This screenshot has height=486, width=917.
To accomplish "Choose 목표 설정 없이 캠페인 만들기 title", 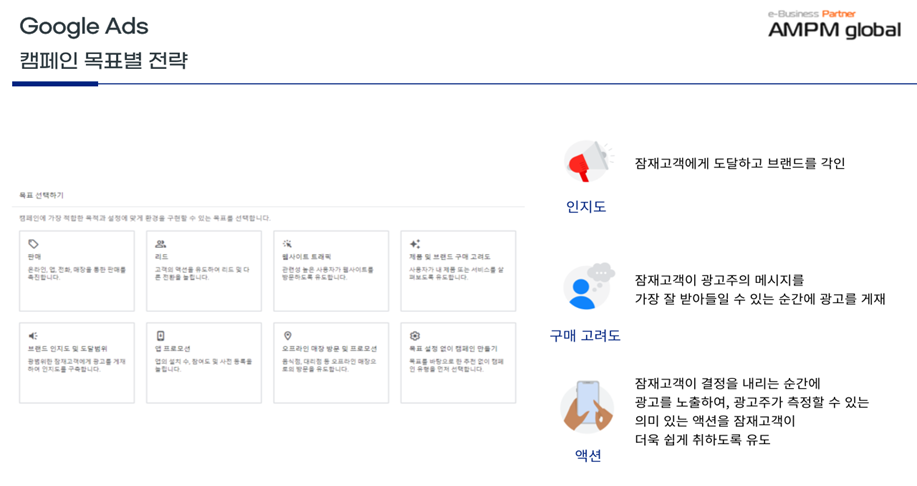I will 453,349.
